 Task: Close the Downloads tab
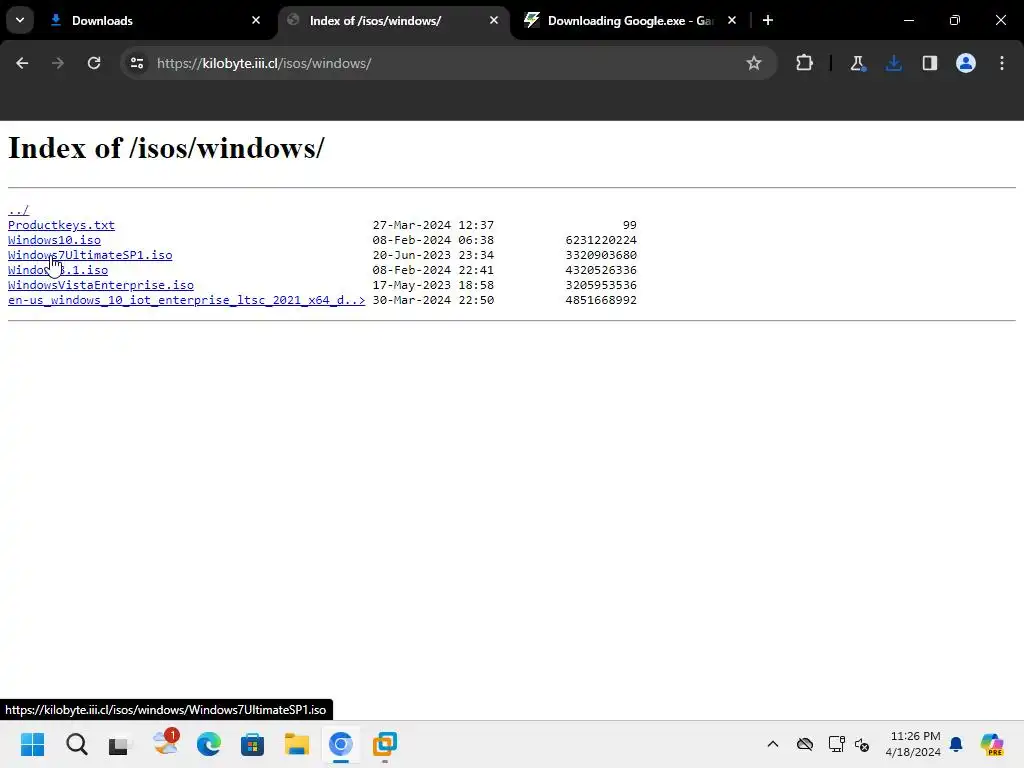click(x=256, y=20)
